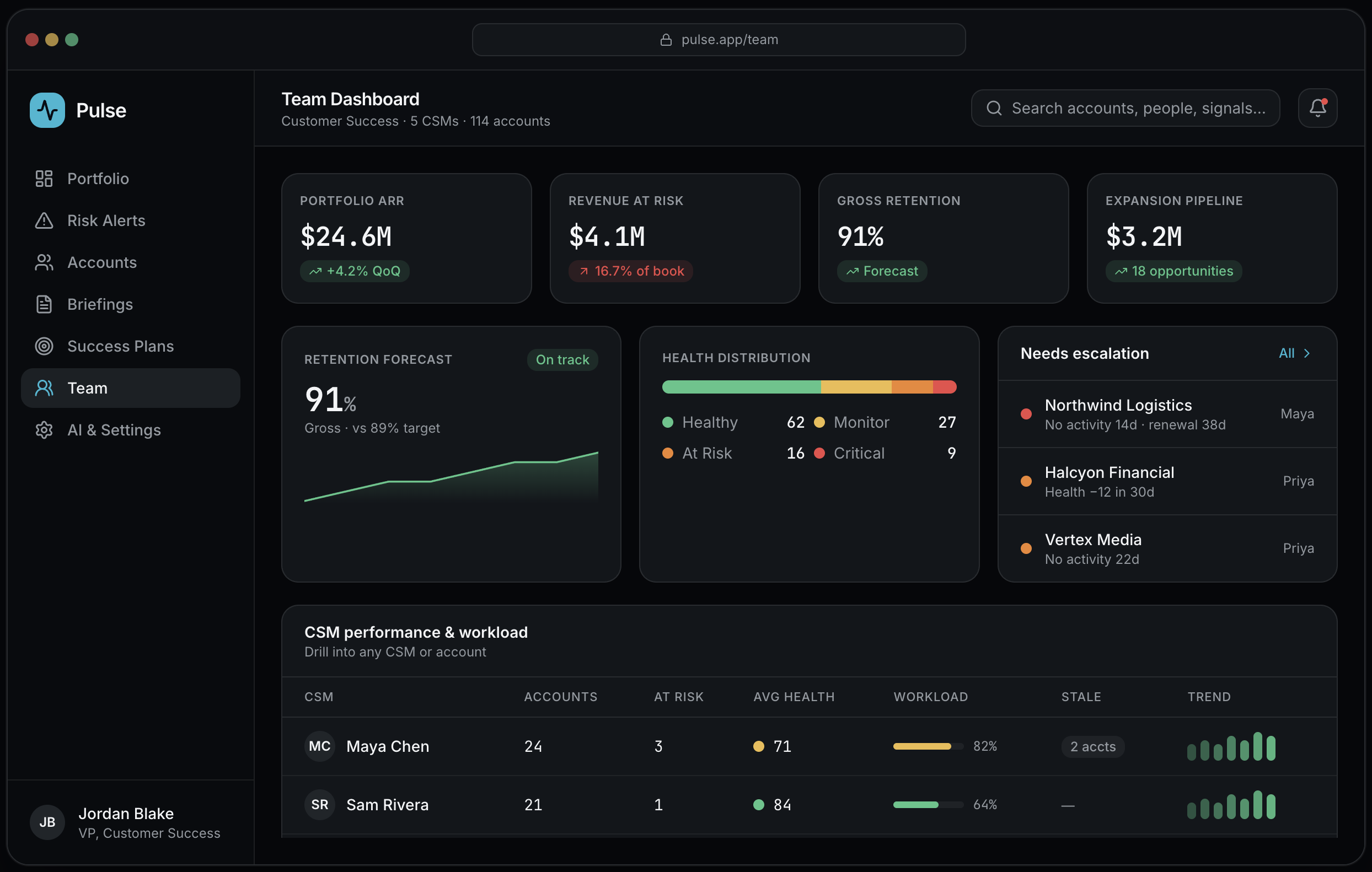Click the AT RISK column header
This screenshot has width=1372, height=872.
click(x=678, y=697)
